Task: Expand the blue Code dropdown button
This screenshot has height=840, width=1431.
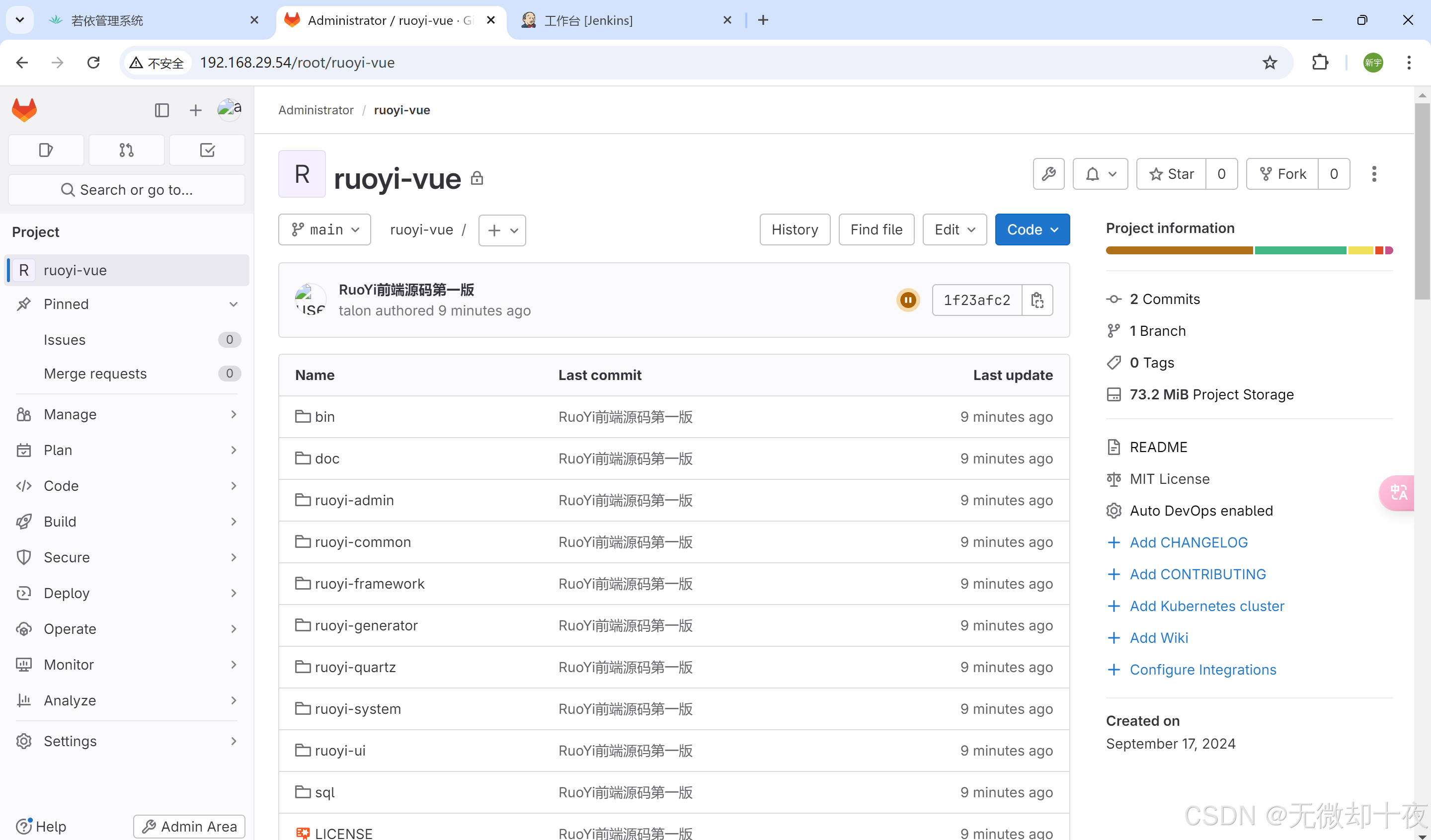Action: [1032, 230]
